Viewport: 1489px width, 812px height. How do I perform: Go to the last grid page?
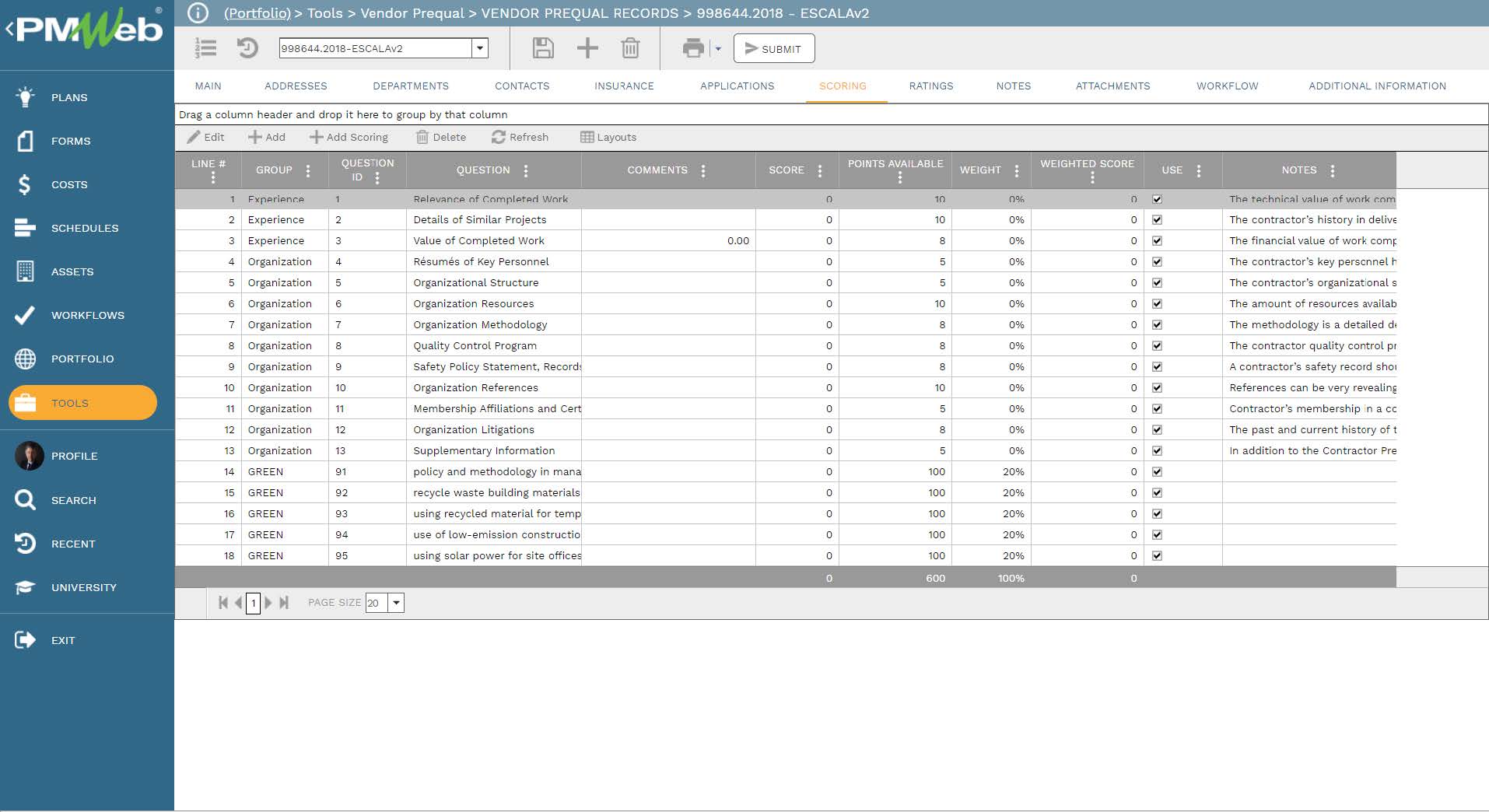284,603
